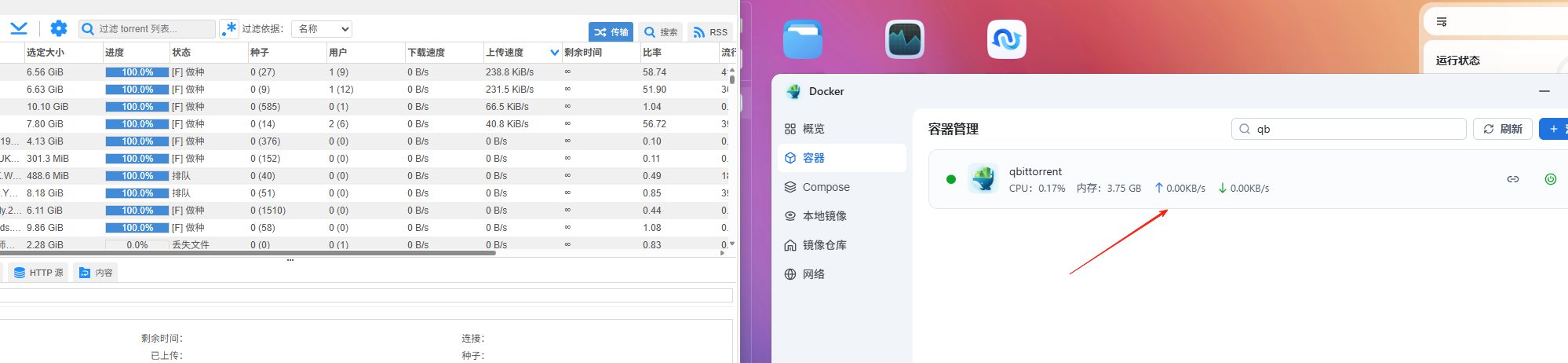Open the 搜索 search tab
Screen dimensions: 1568x363
(660, 32)
